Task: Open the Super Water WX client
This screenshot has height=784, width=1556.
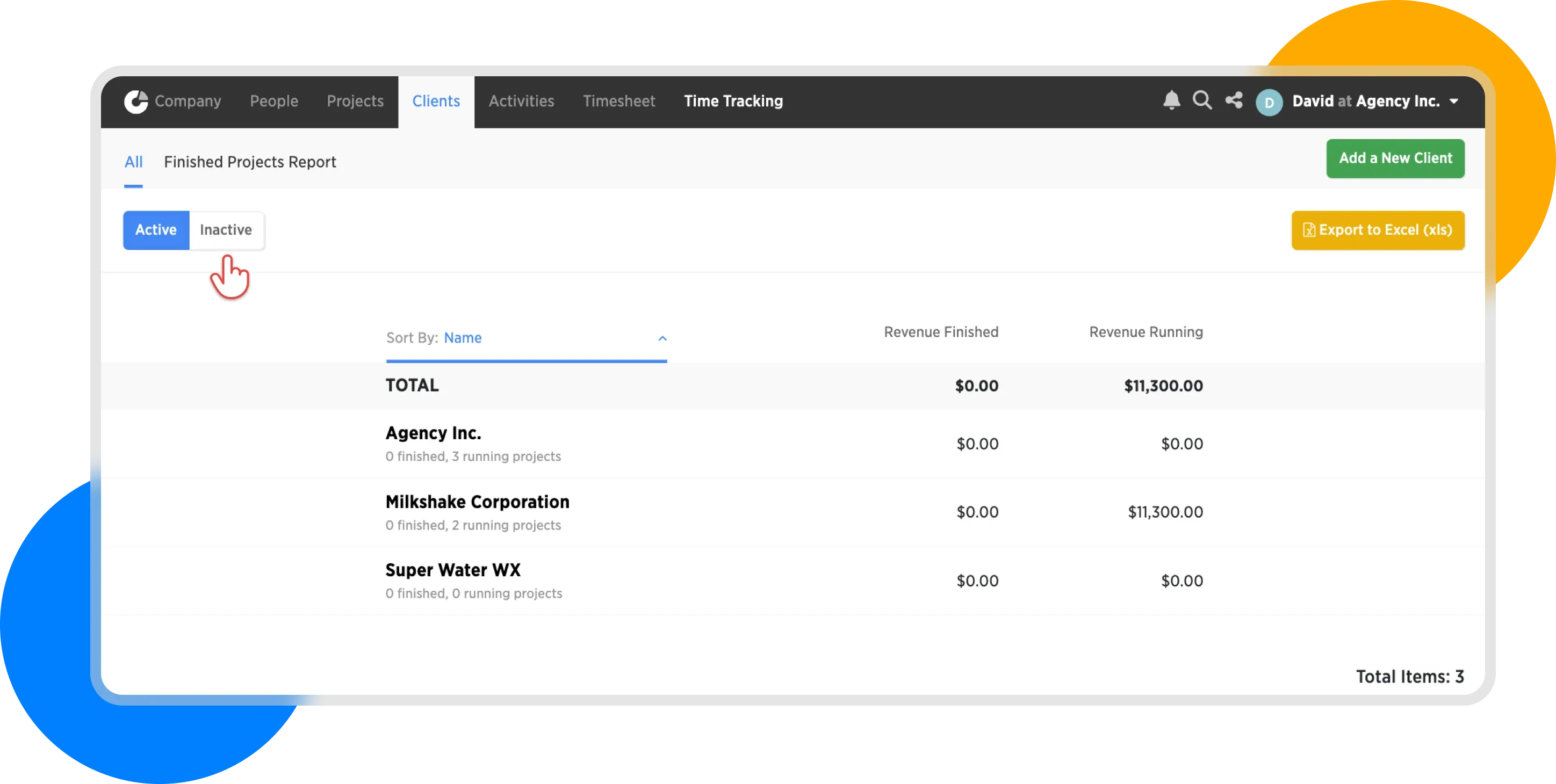Action: [x=452, y=570]
